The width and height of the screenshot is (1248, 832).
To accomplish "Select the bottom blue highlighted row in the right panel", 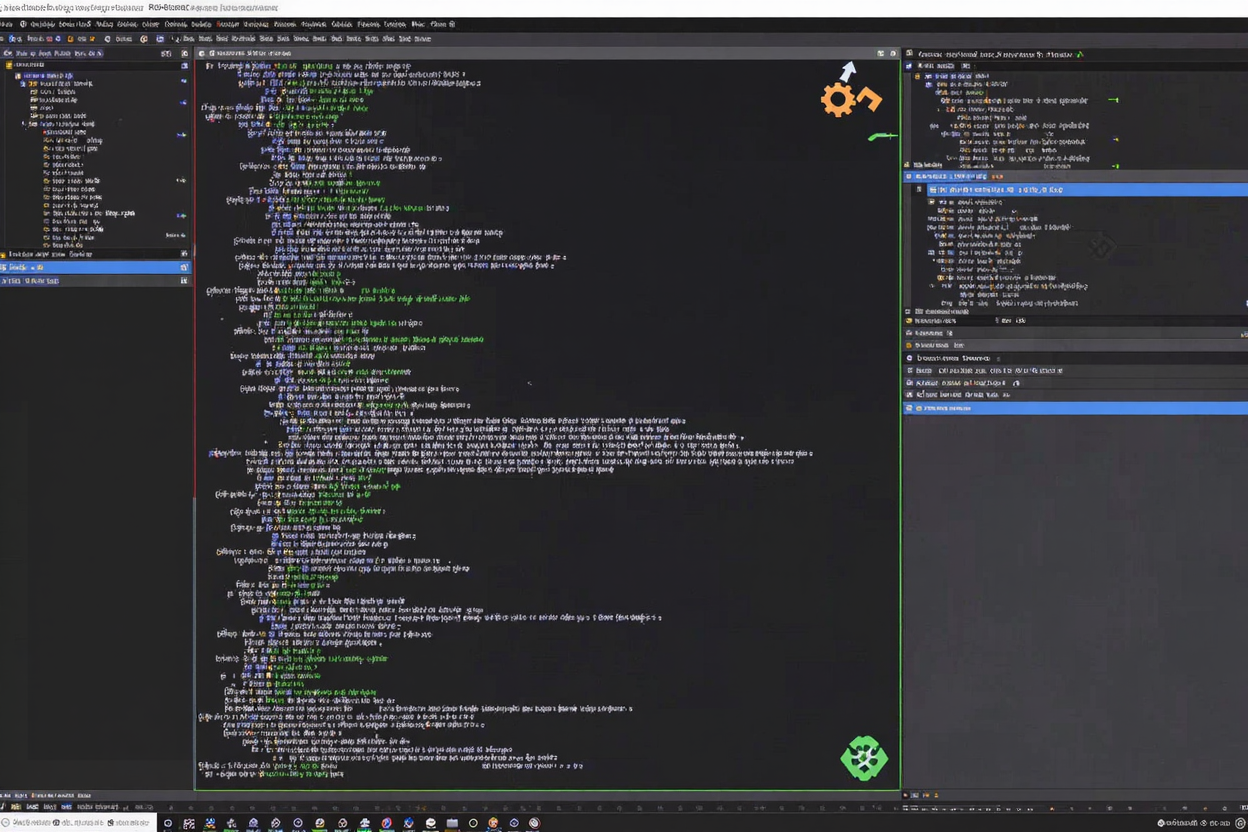I will point(1075,408).
